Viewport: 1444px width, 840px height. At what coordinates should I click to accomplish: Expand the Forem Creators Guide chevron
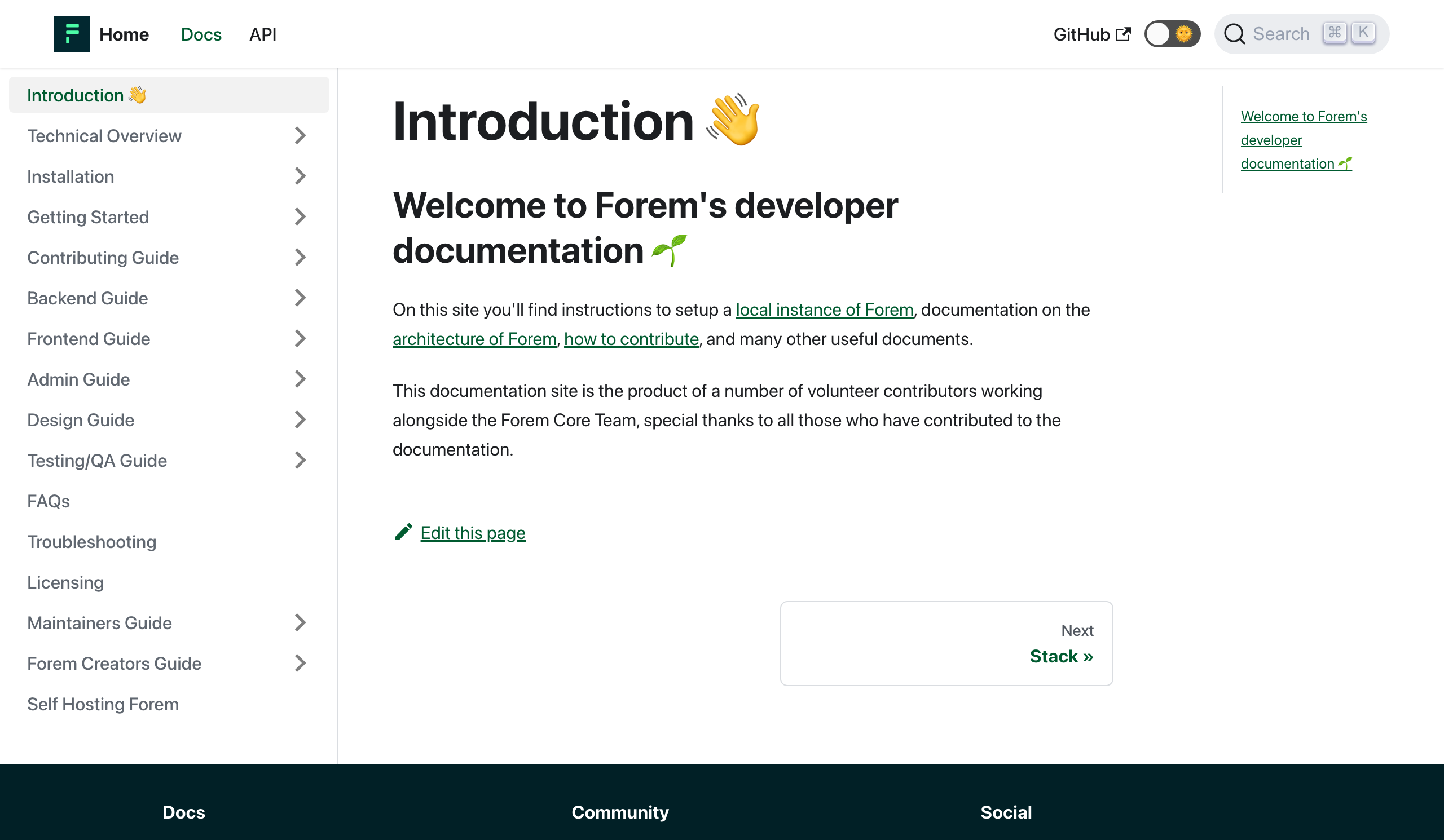point(300,664)
